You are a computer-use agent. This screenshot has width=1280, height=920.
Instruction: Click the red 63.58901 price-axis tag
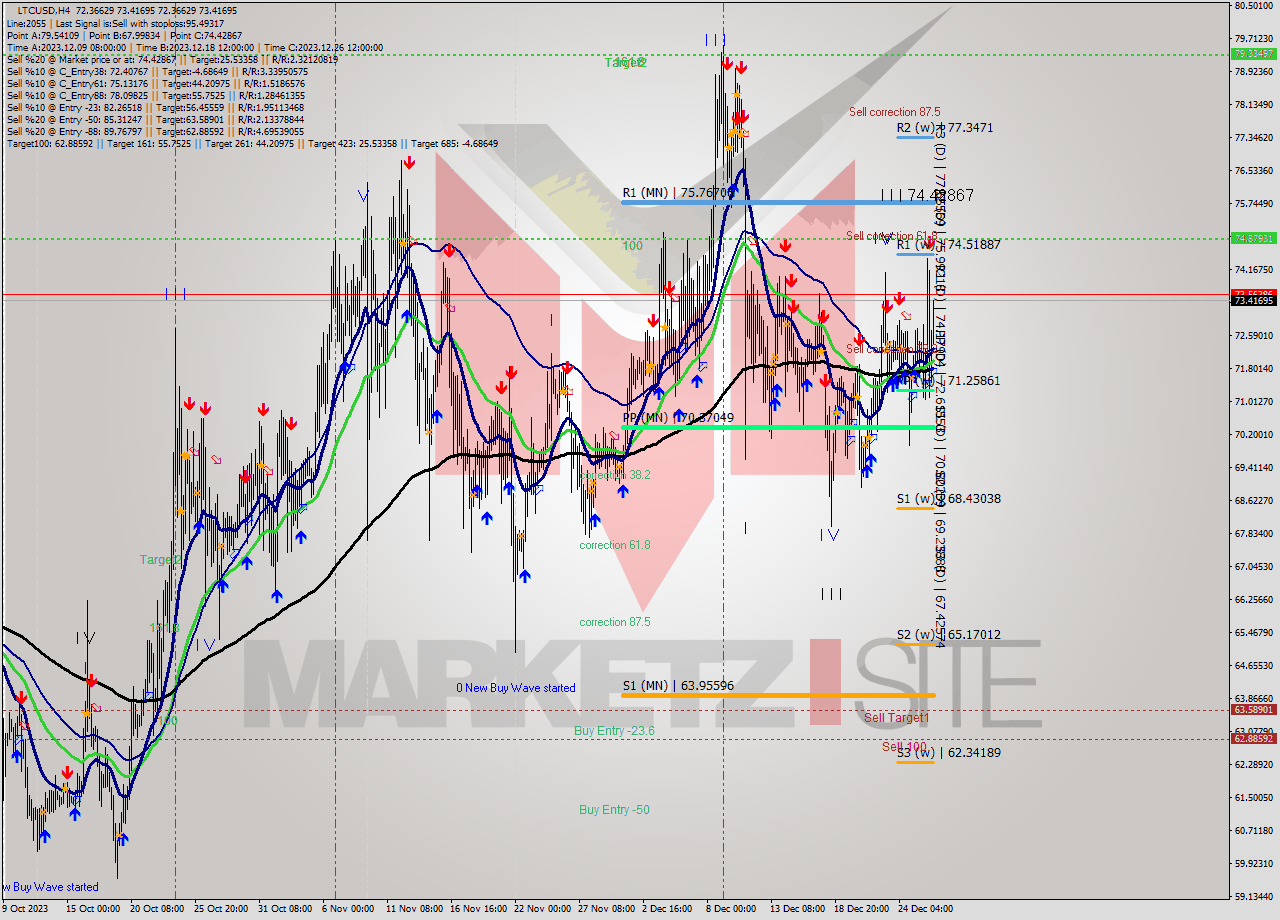click(1254, 709)
